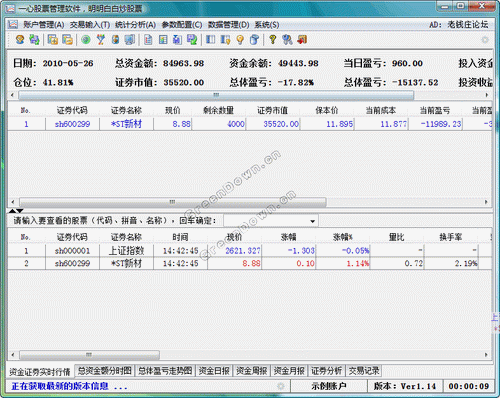Click the colorful funnel filter icon
Image resolution: width=500 pixels, height=398 pixels.
(x=101, y=40)
